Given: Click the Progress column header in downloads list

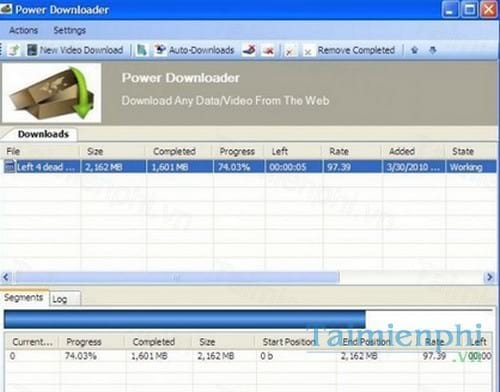Looking at the screenshot, I should [239, 151].
